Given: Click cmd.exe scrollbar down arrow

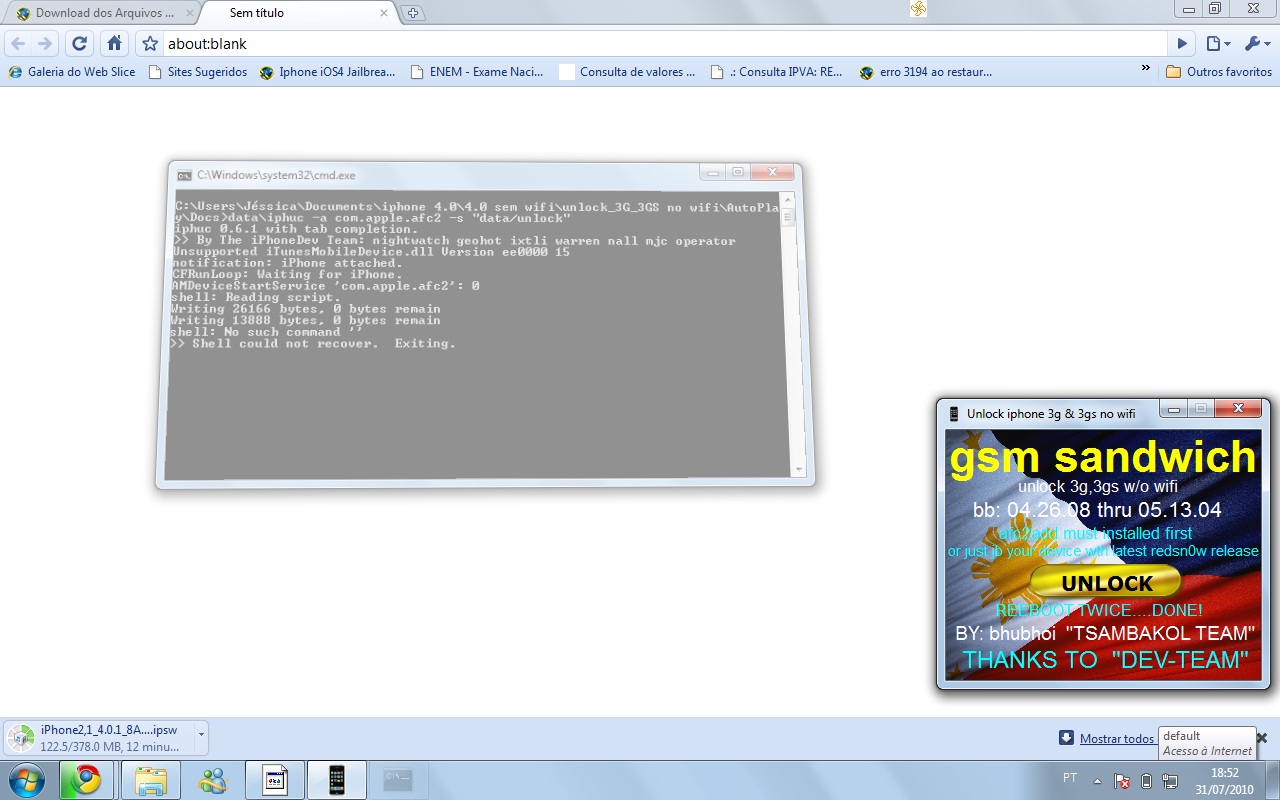Looking at the screenshot, I should (798, 470).
